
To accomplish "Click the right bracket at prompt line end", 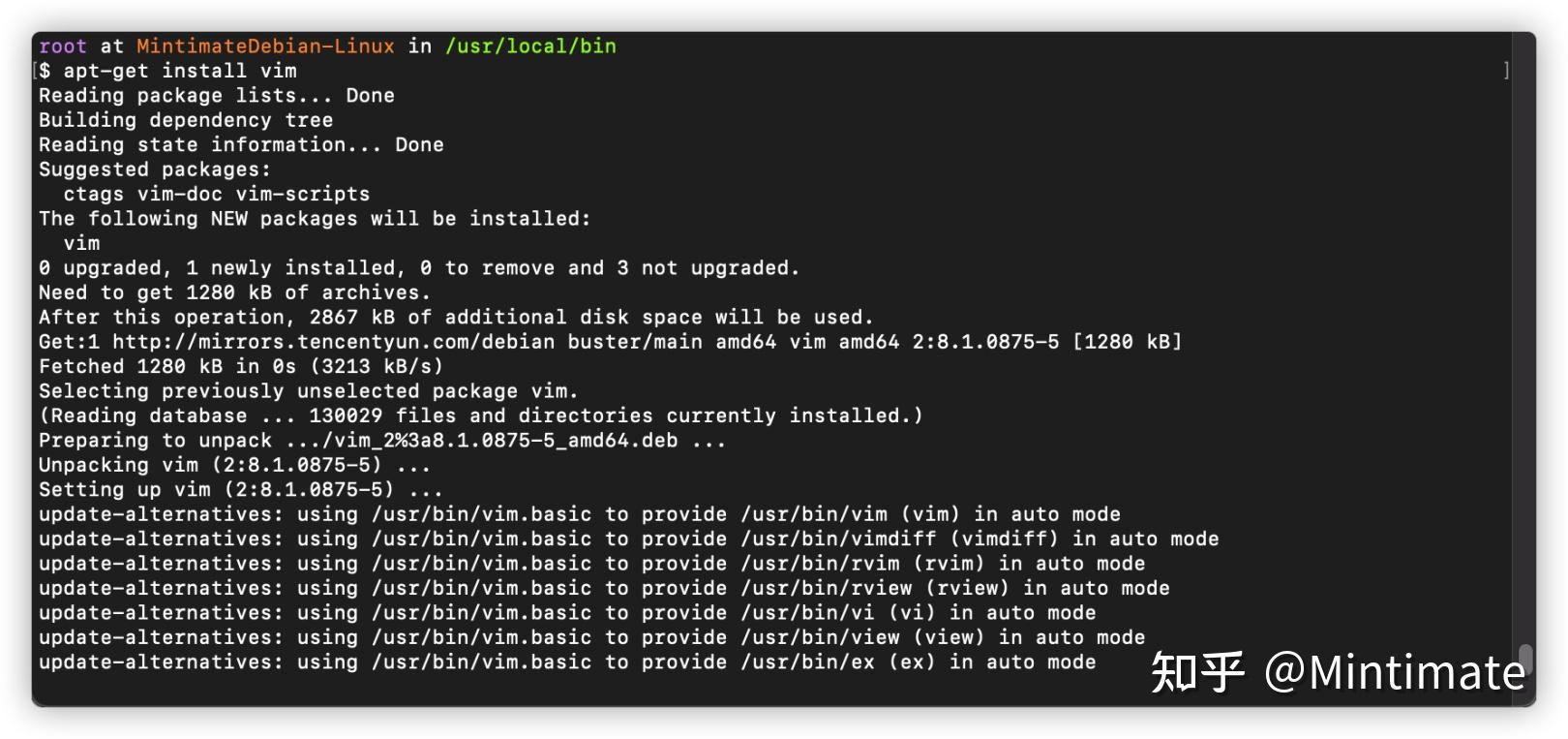I will pos(1506,71).
